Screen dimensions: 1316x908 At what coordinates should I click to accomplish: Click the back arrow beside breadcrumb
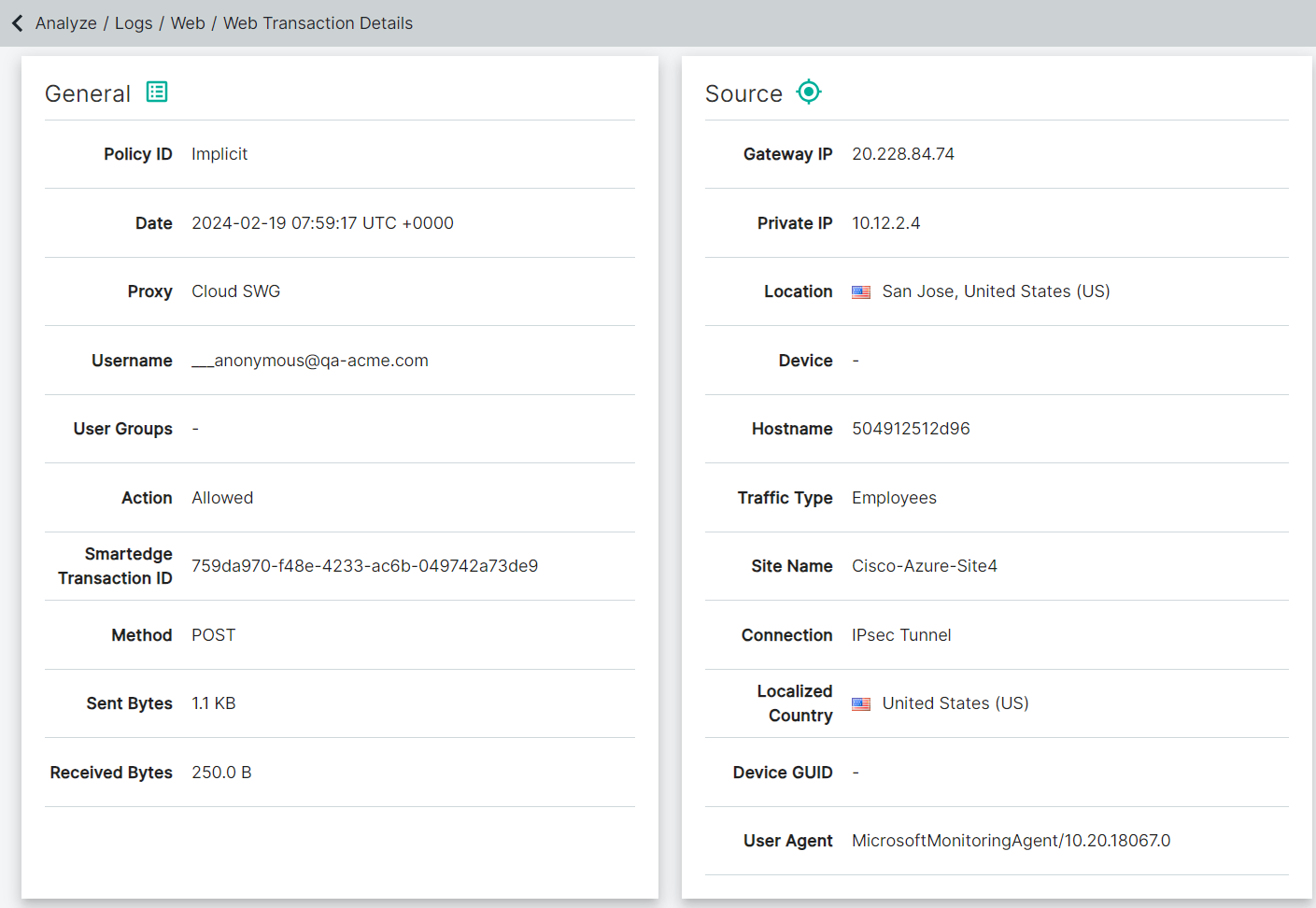pos(17,22)
